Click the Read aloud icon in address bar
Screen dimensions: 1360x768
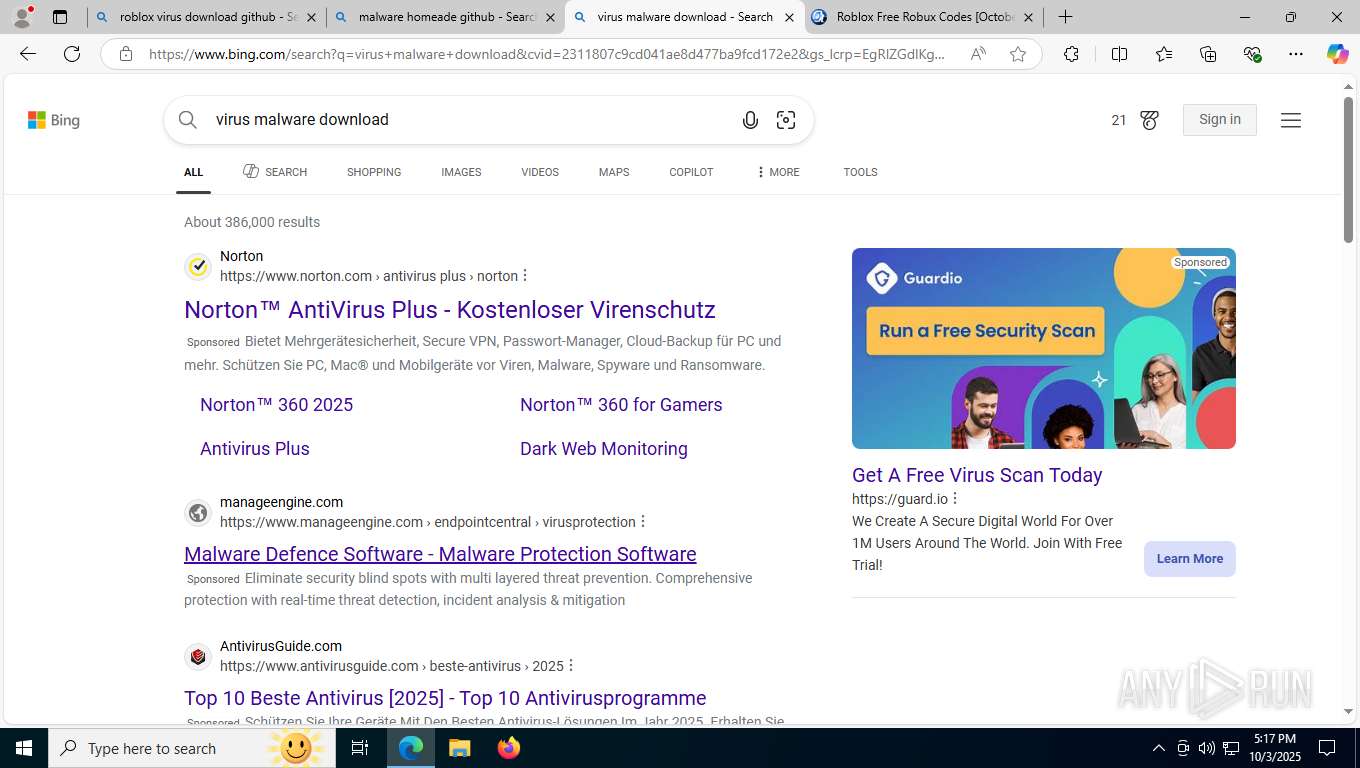coord(978,54)
